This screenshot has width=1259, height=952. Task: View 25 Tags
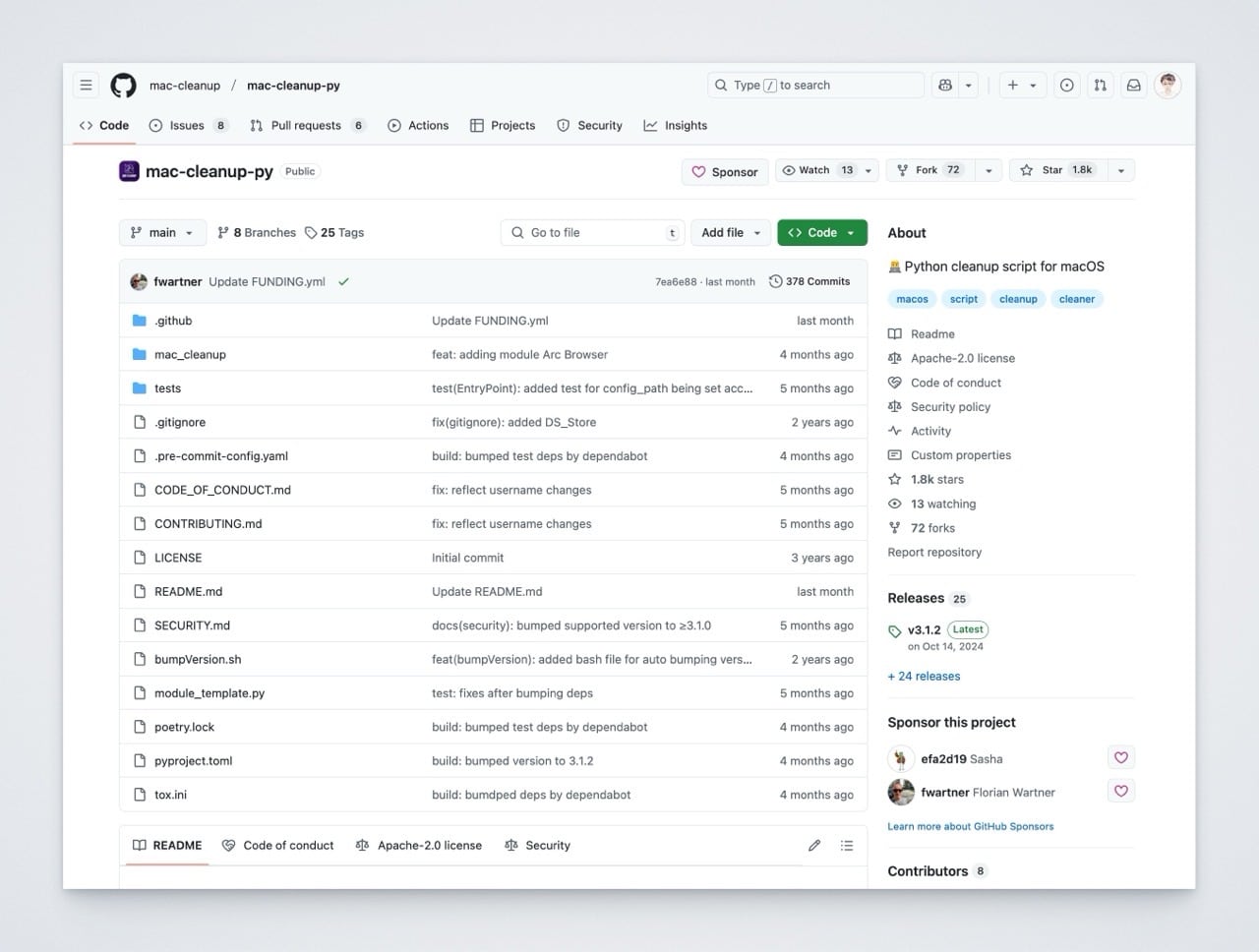click(x=334, y=233)
